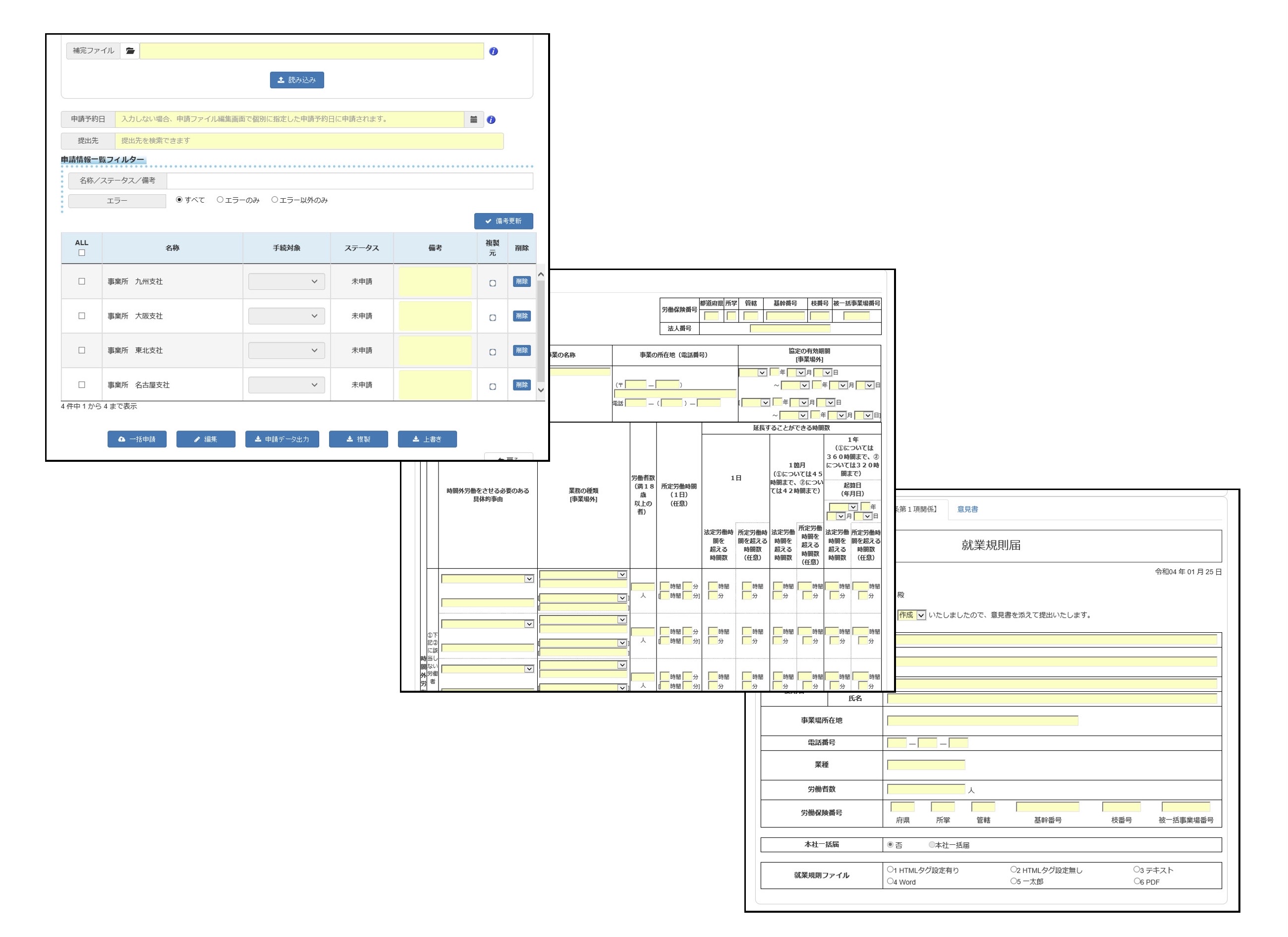Check the 名古屋支社 row checkbox
The width and height of the screenshot is (1288, 937).
pos(82,385)
